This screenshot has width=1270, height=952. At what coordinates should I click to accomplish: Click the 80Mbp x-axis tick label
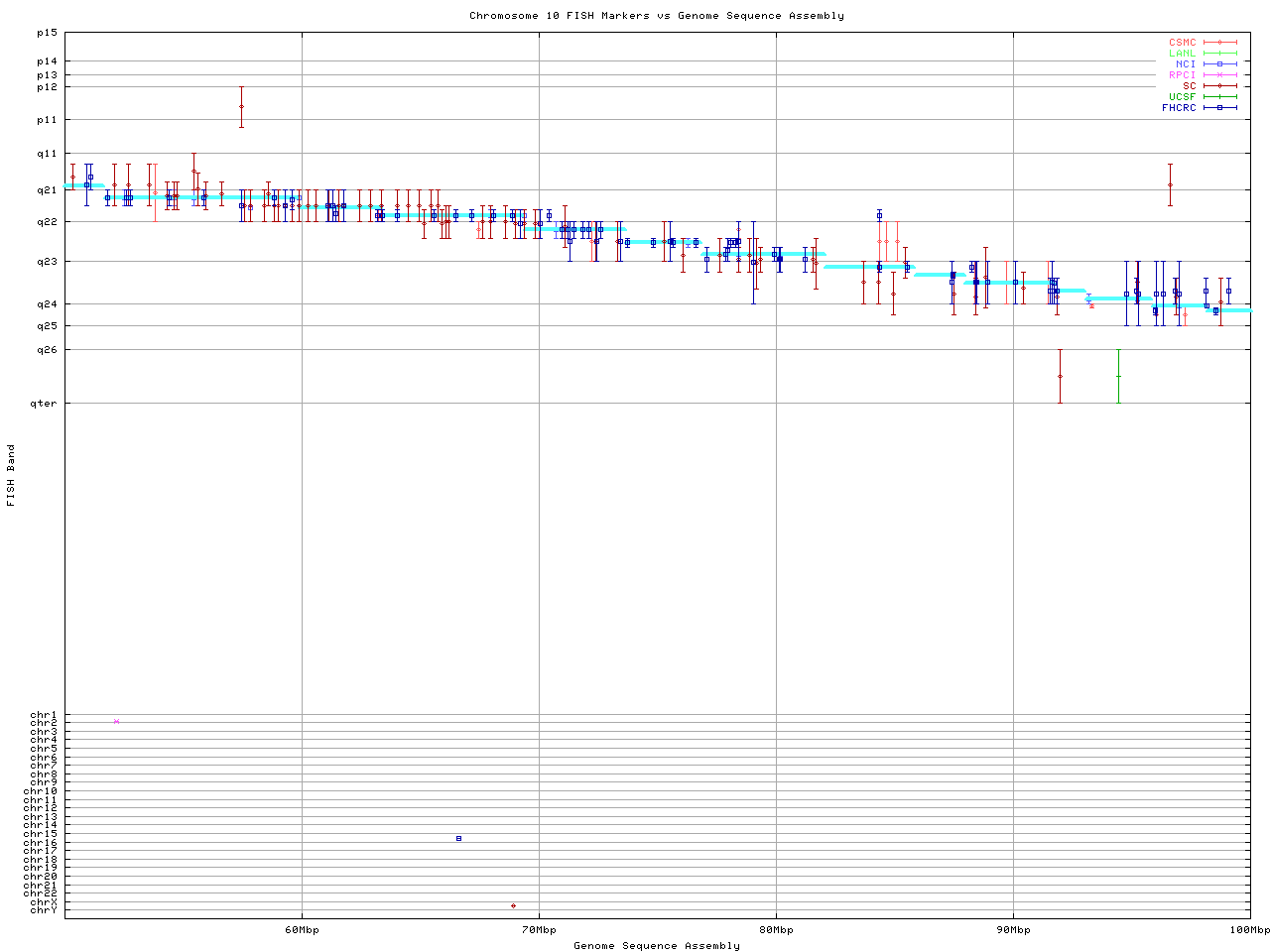(x=776, y=930)
